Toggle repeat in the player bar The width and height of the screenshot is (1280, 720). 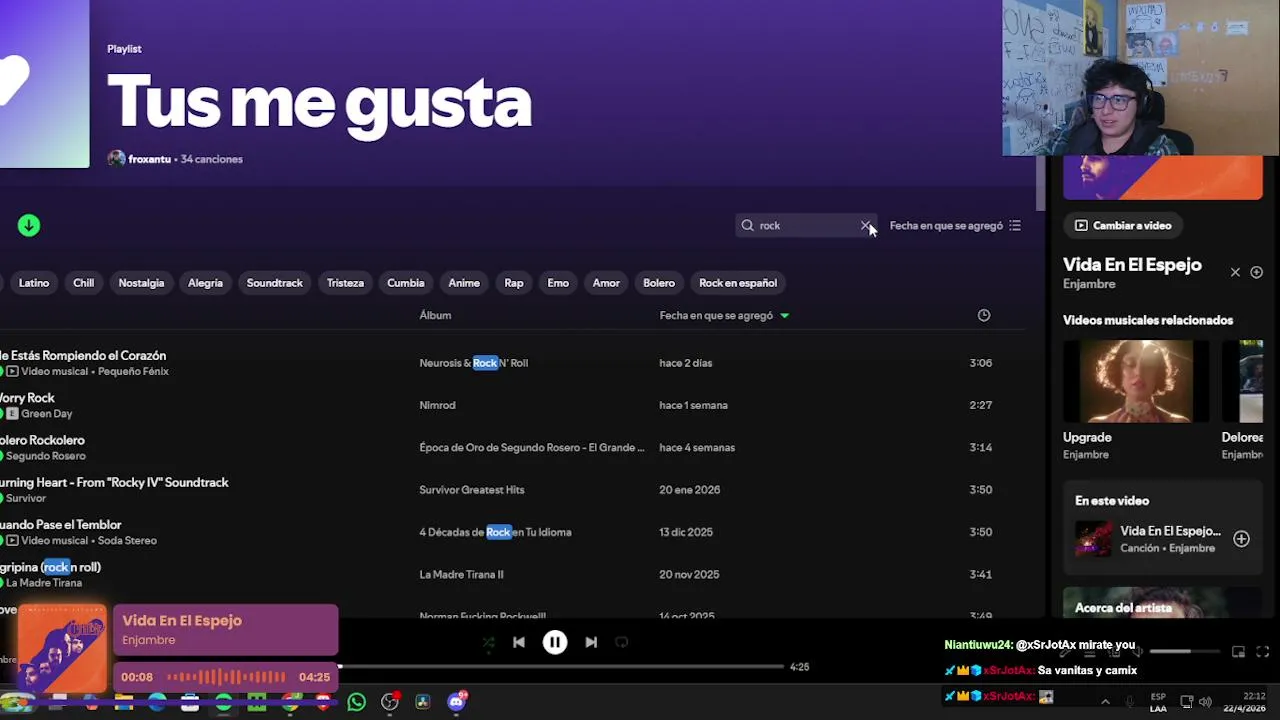pos(621,643)
